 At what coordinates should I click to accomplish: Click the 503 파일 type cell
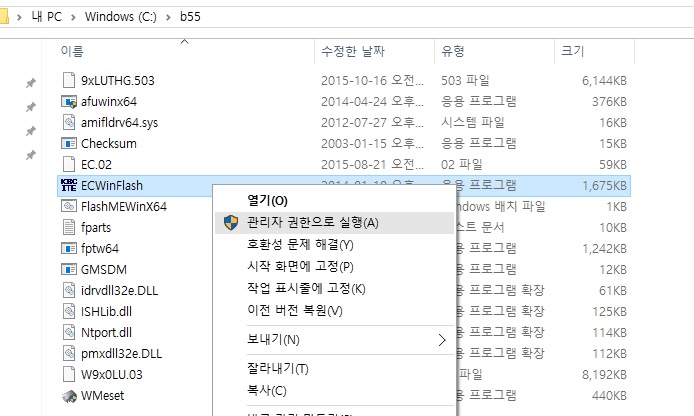465,81
